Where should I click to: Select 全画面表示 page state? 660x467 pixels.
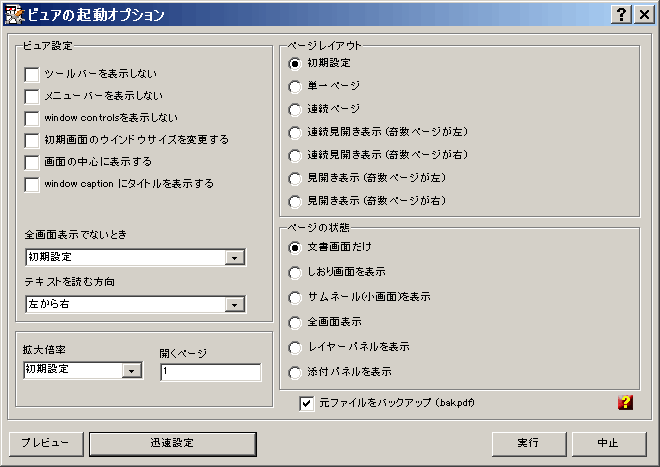pos(295,323)
